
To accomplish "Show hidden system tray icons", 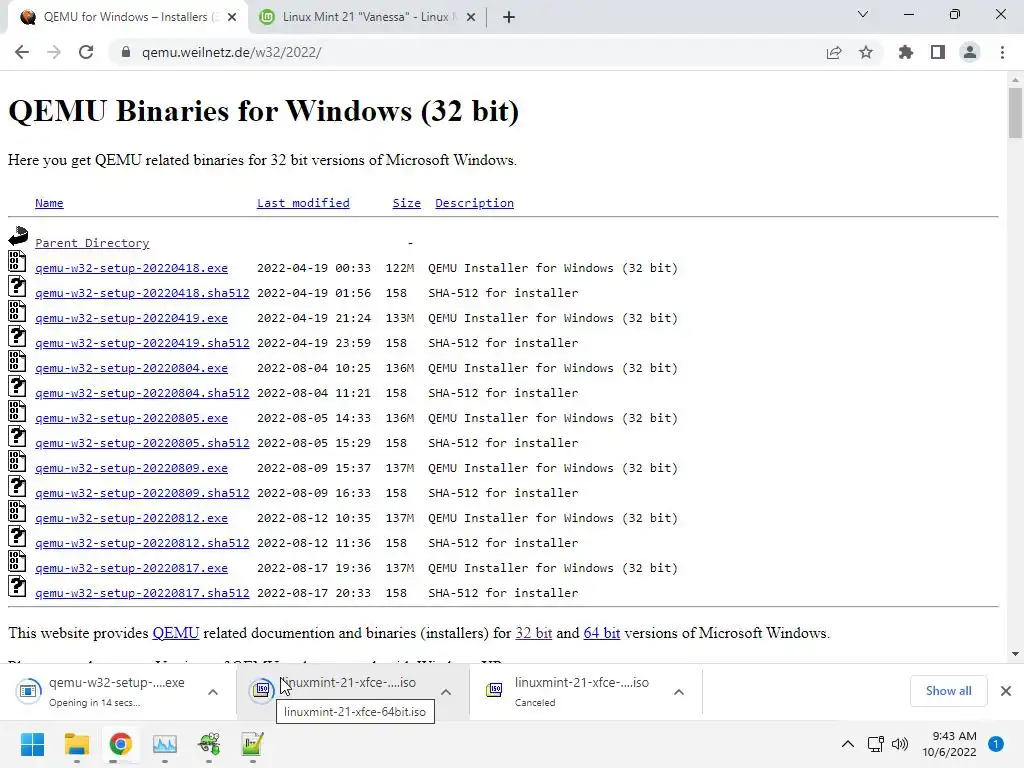I will 848,744.
